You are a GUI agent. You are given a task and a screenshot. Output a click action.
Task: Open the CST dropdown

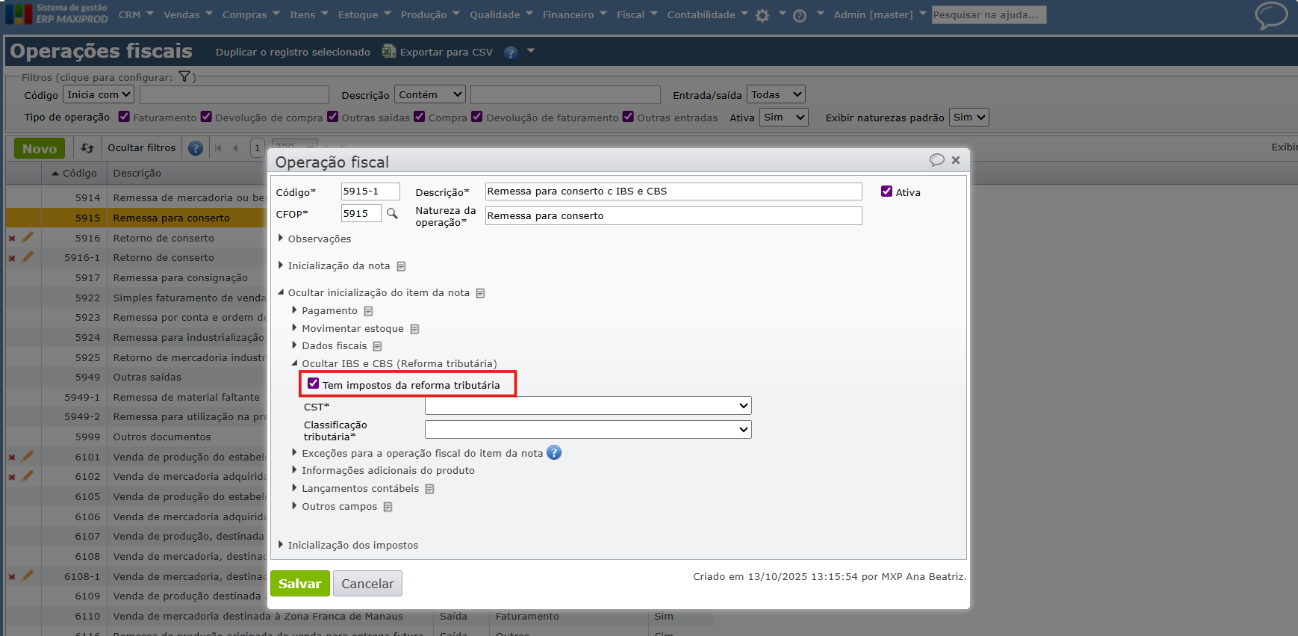point(588,406)
